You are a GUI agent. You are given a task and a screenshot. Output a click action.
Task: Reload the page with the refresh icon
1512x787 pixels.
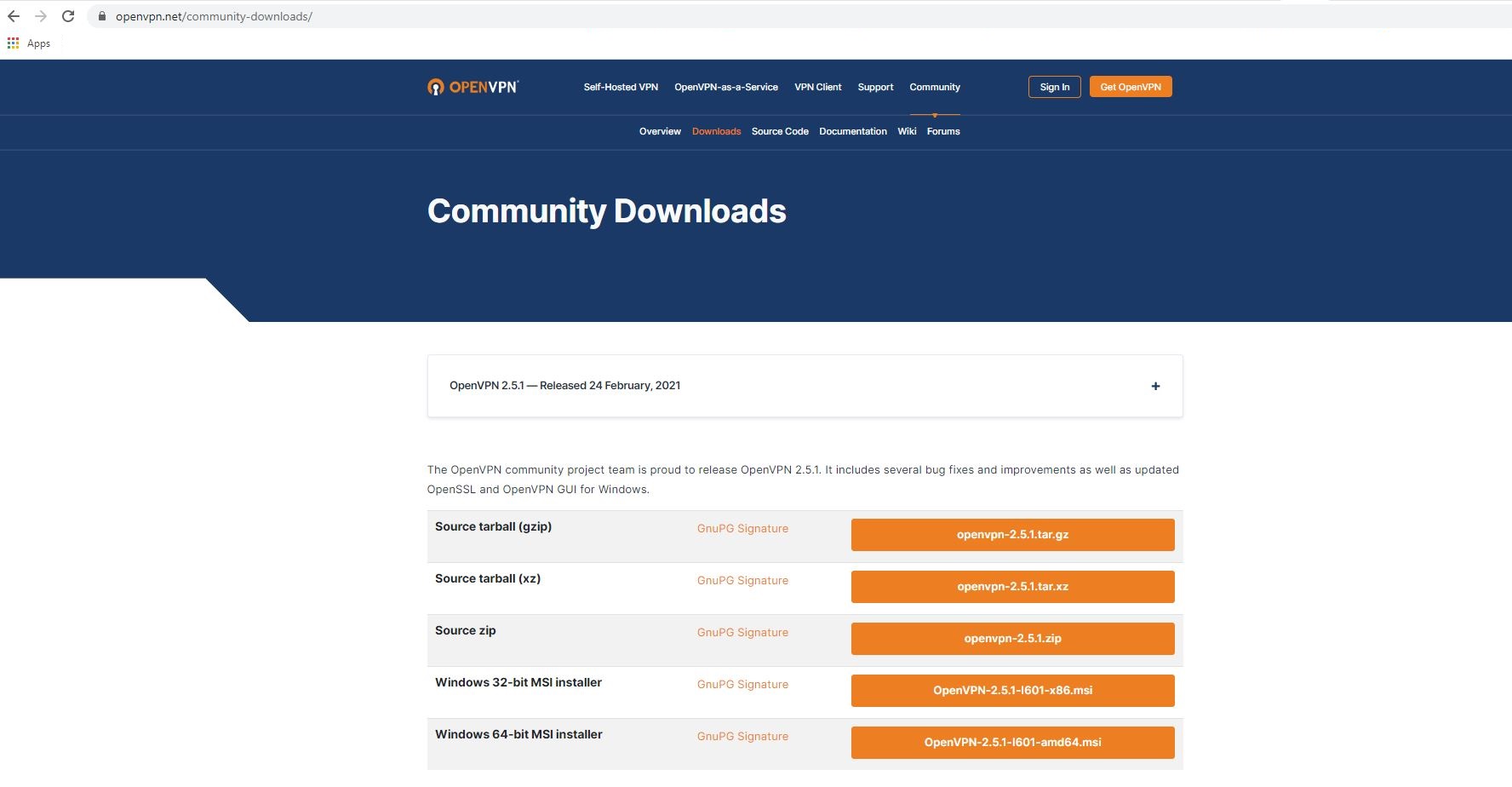click(x=68, y=16)
